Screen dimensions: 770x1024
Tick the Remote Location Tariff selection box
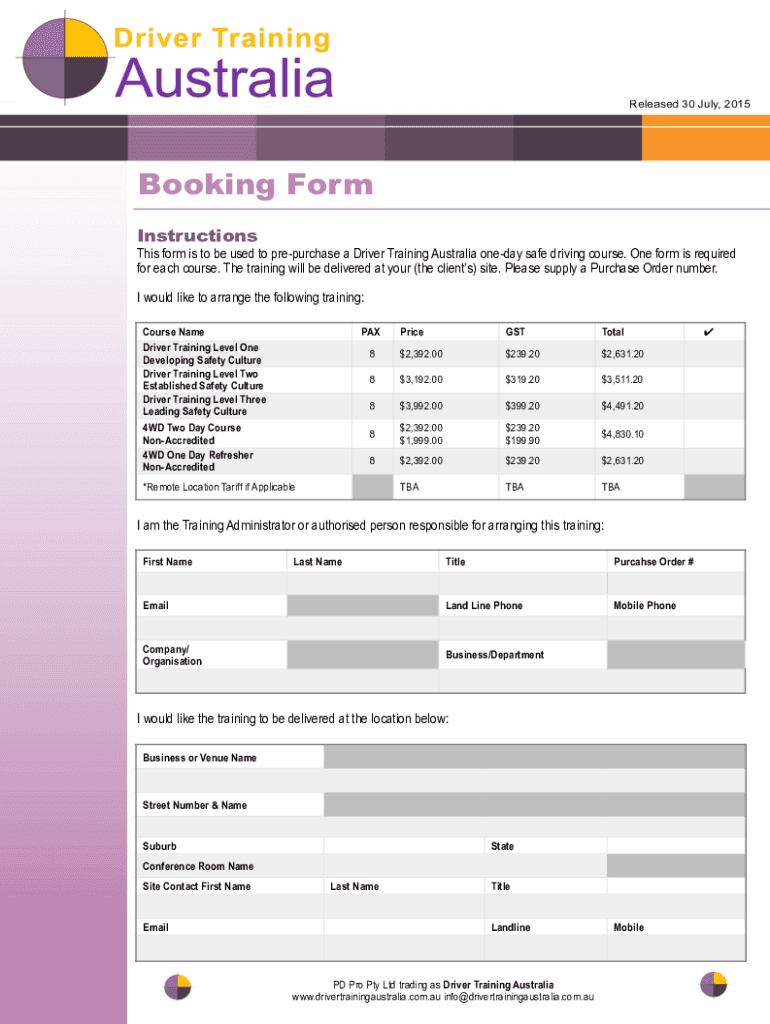(713, 487)
